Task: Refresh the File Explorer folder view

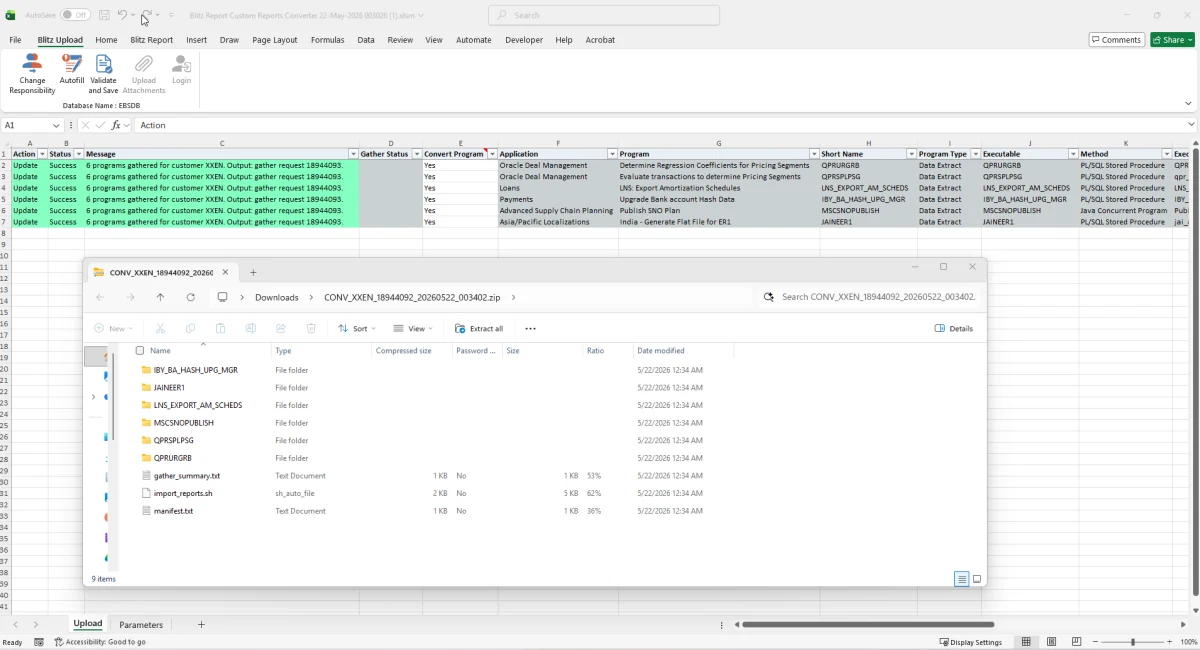Action: click(x=190, y=297)
